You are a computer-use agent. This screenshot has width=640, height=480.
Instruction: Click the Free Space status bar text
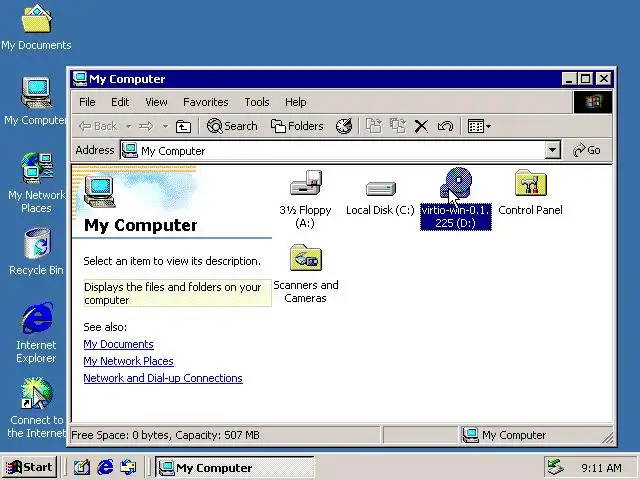(x=165, y=435)
